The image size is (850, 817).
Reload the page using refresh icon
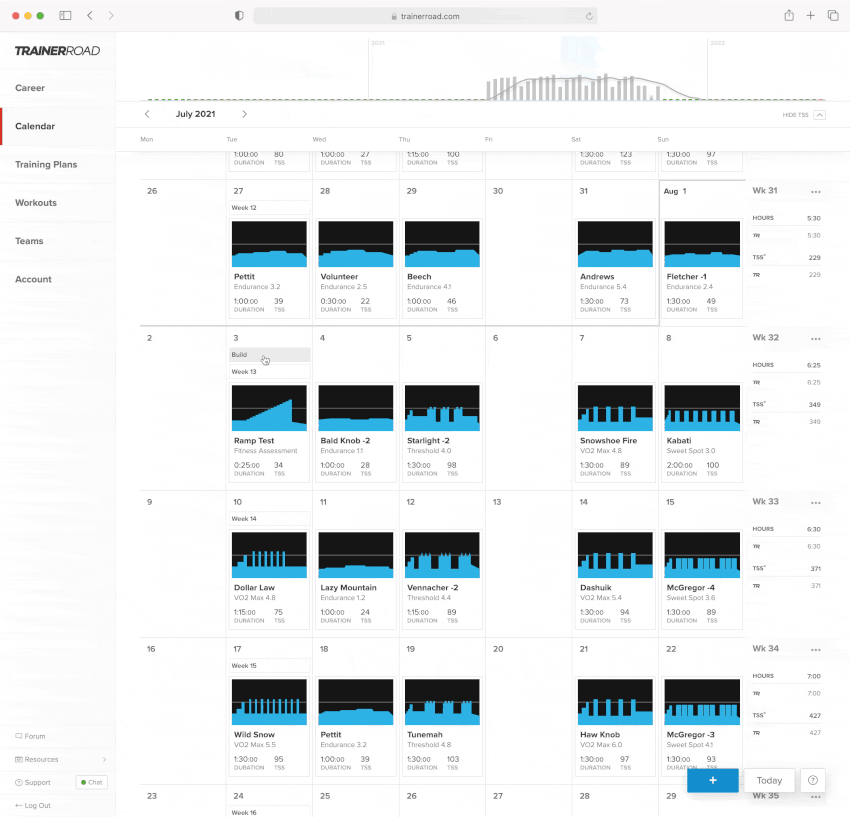click(x=589, y=16)
